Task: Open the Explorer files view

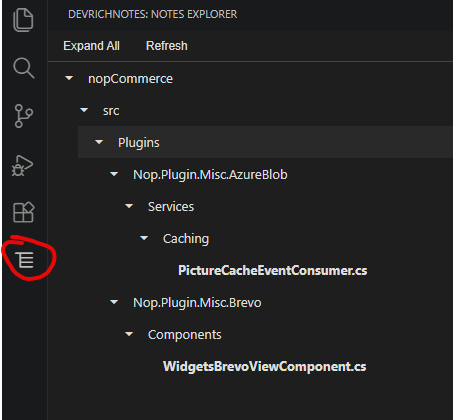Action: coord(23,20)
